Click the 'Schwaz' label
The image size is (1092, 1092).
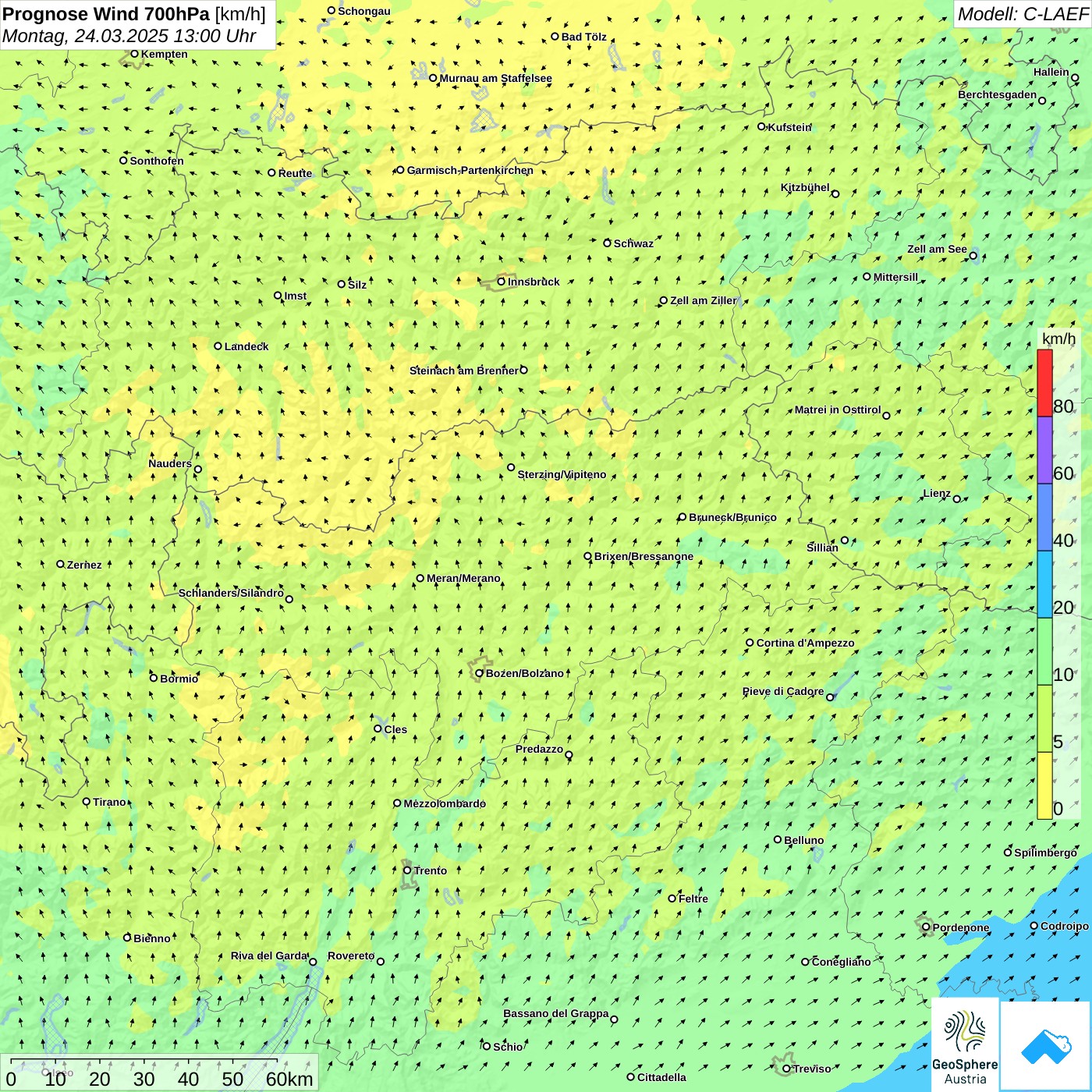[x=633, y=243]
